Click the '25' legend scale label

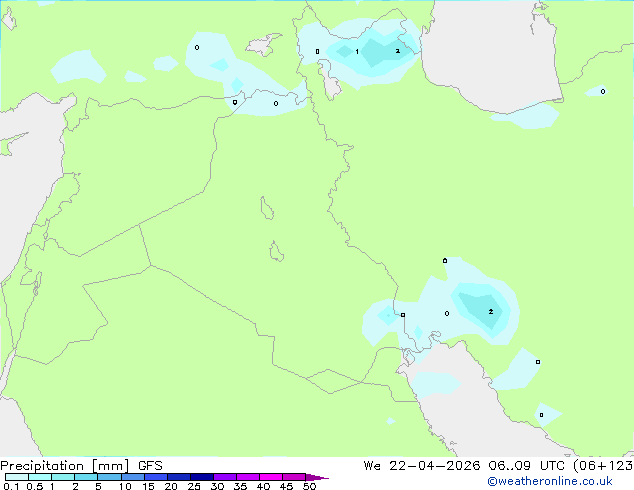pyautogui.click(x=194, y=486)
